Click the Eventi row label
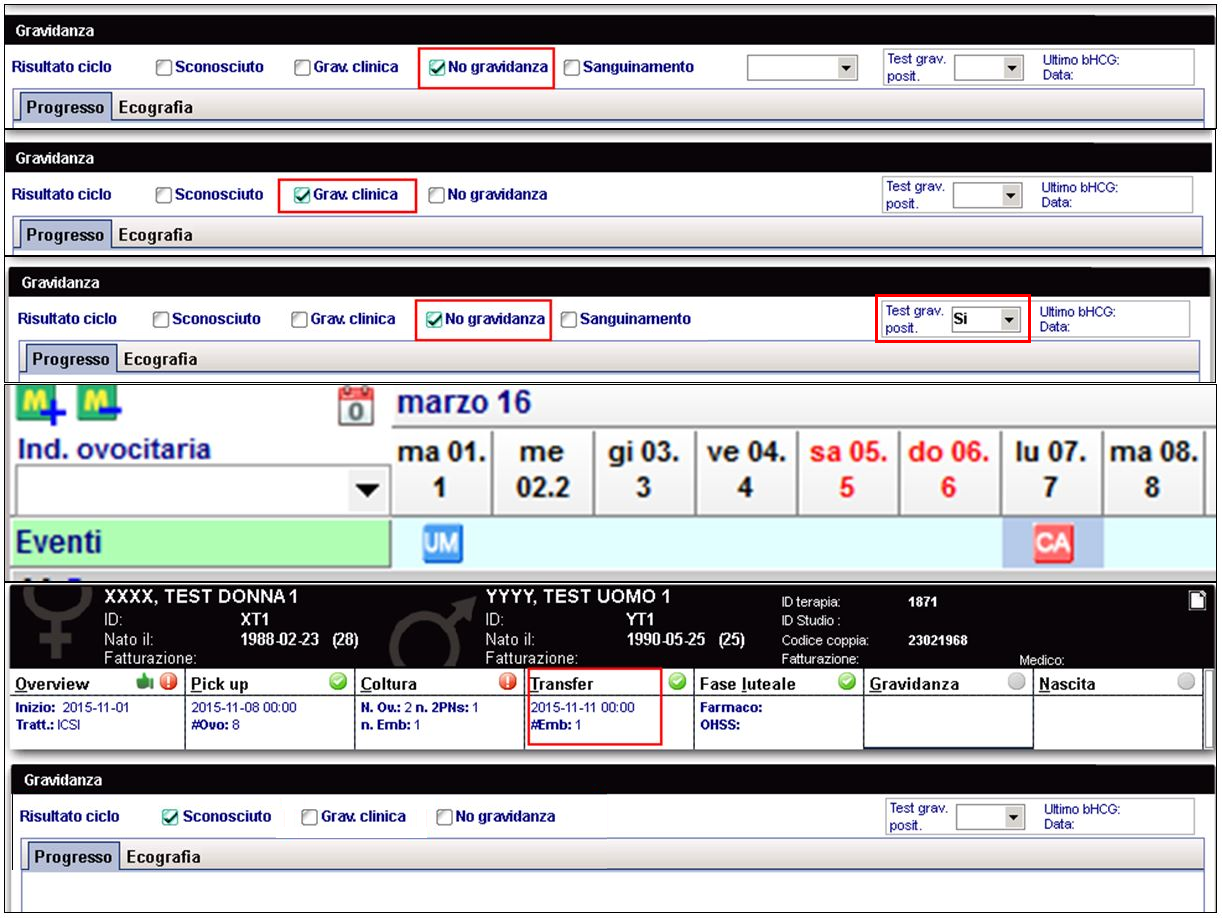The height and width of the screenshot is (918, 1222). tap(202, 543)
